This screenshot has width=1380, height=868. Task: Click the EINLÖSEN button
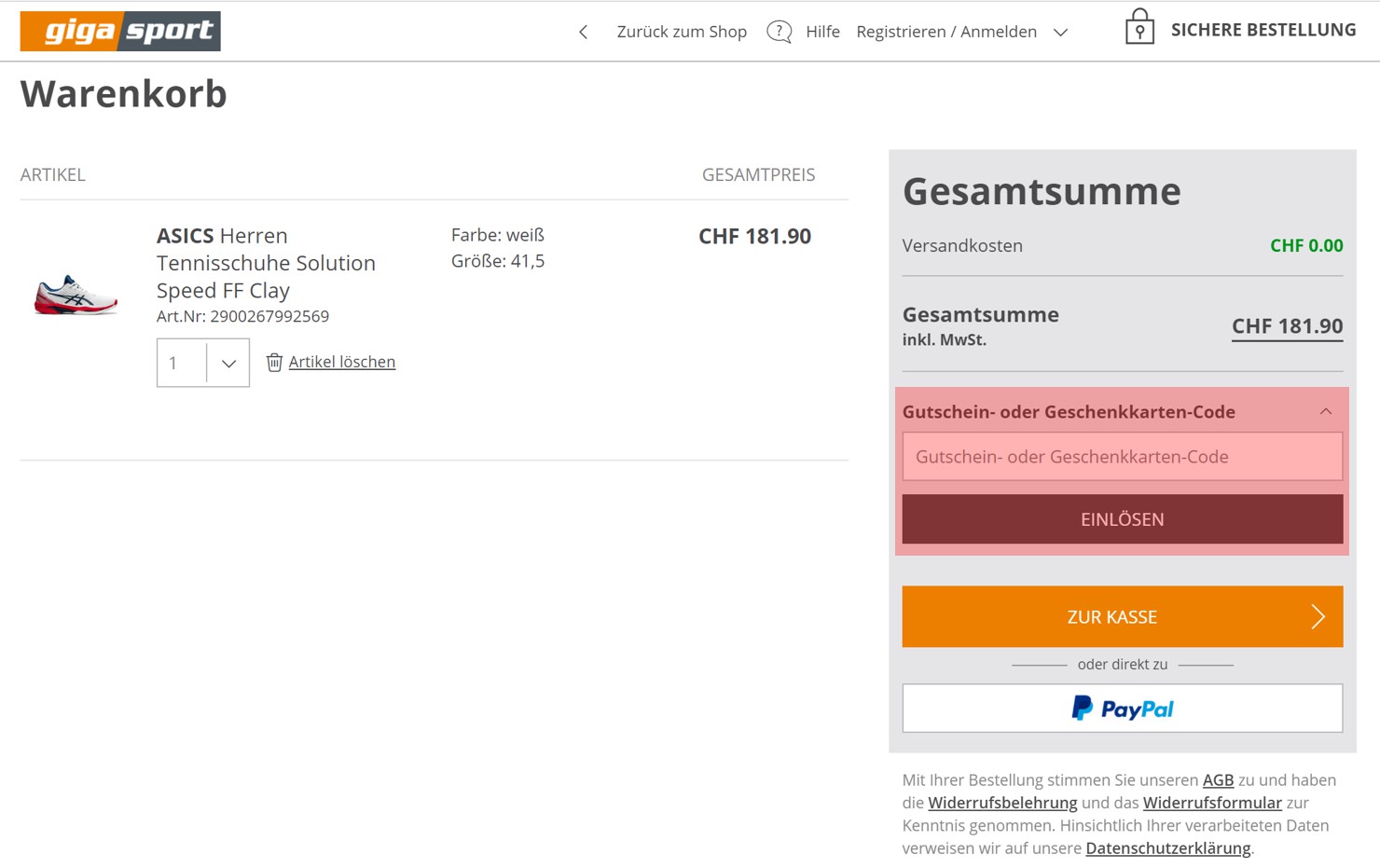[x=1123, y=519]
